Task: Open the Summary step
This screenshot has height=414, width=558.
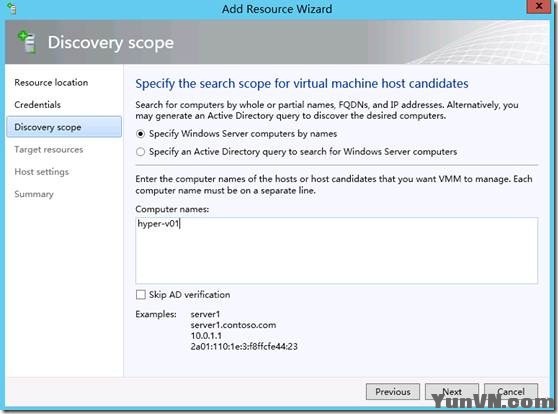Action: [x=34, y=194]
